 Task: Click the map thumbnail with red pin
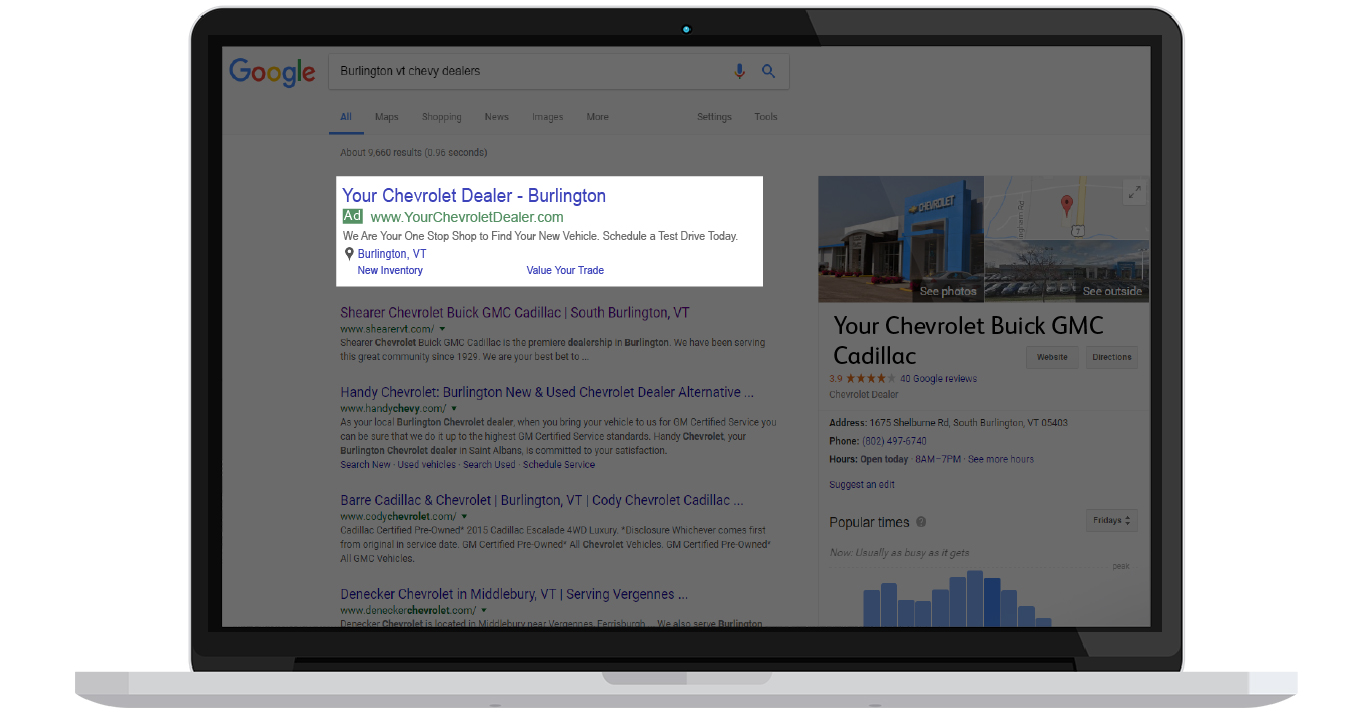1067,208
